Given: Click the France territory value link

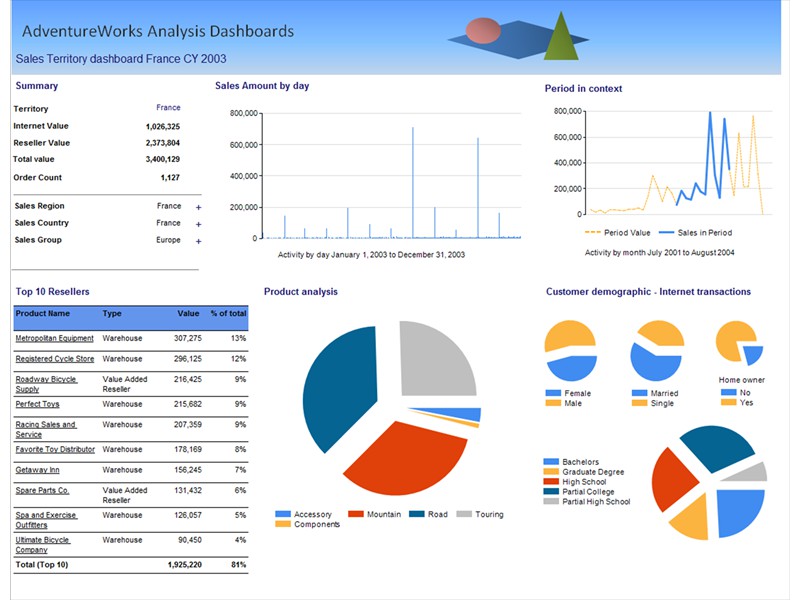Looking at the screenshot, I should pos(168,108).
